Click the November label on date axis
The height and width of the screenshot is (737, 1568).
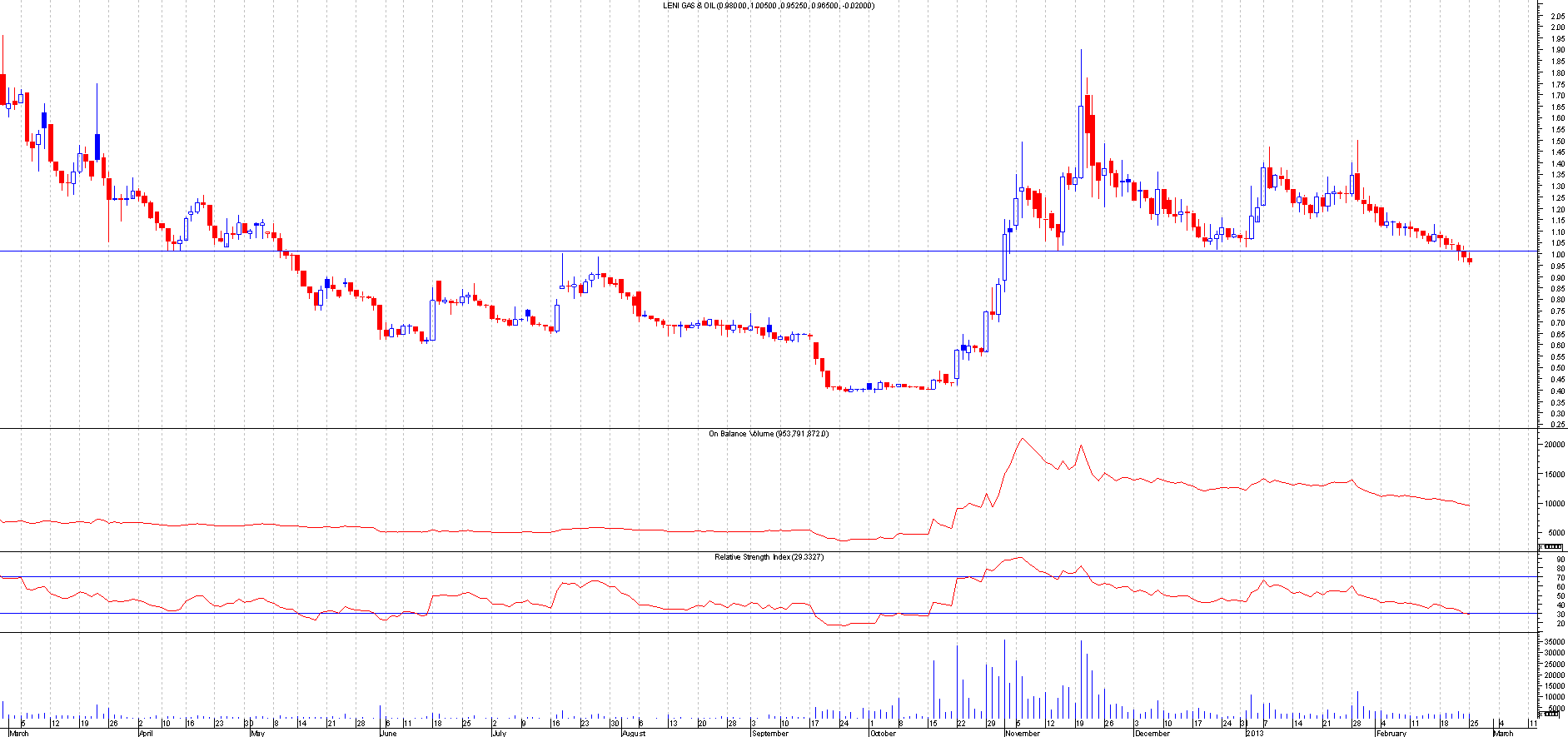(1023, 733)
